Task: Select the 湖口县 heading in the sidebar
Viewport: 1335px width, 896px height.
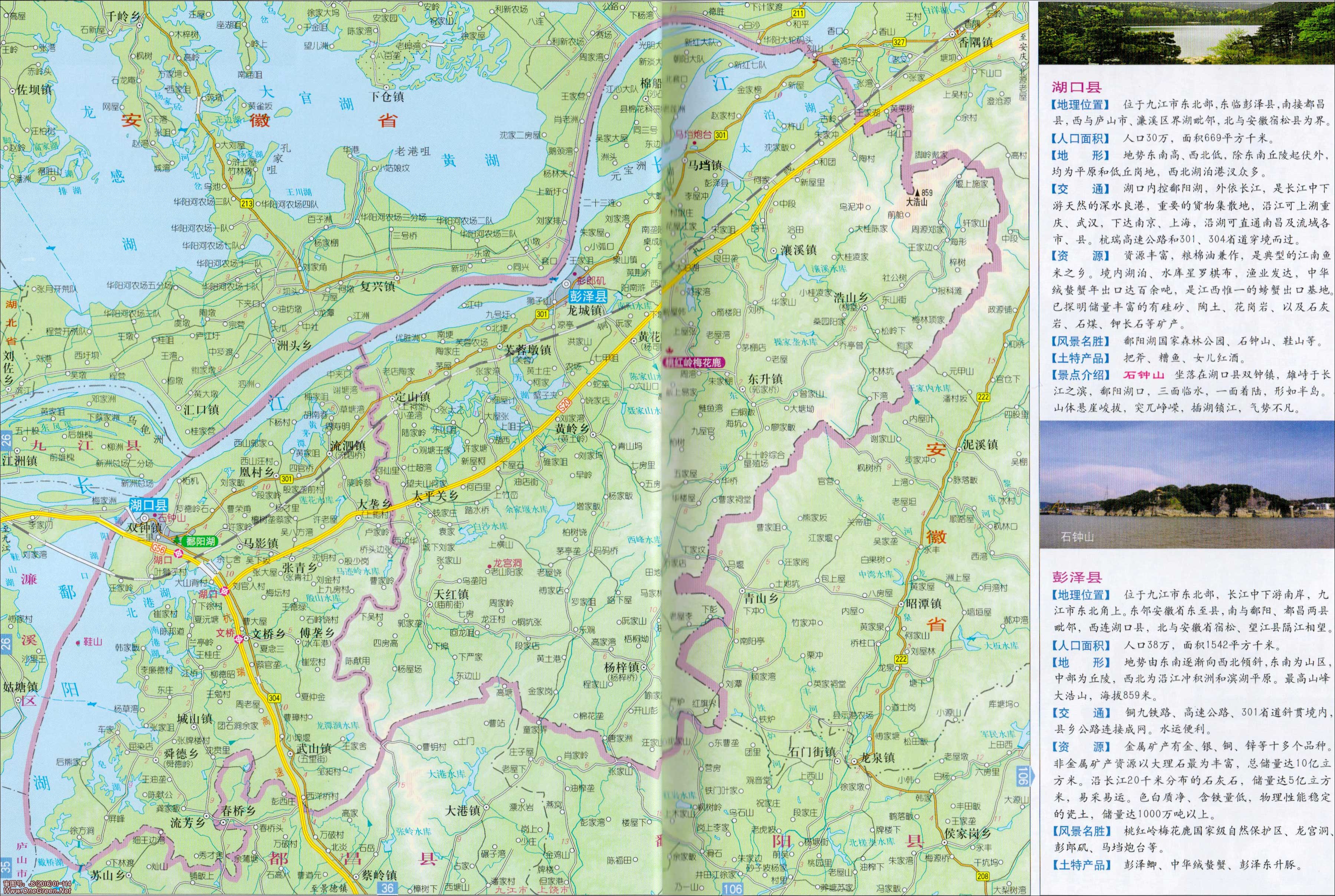Action: point(1076,87)
